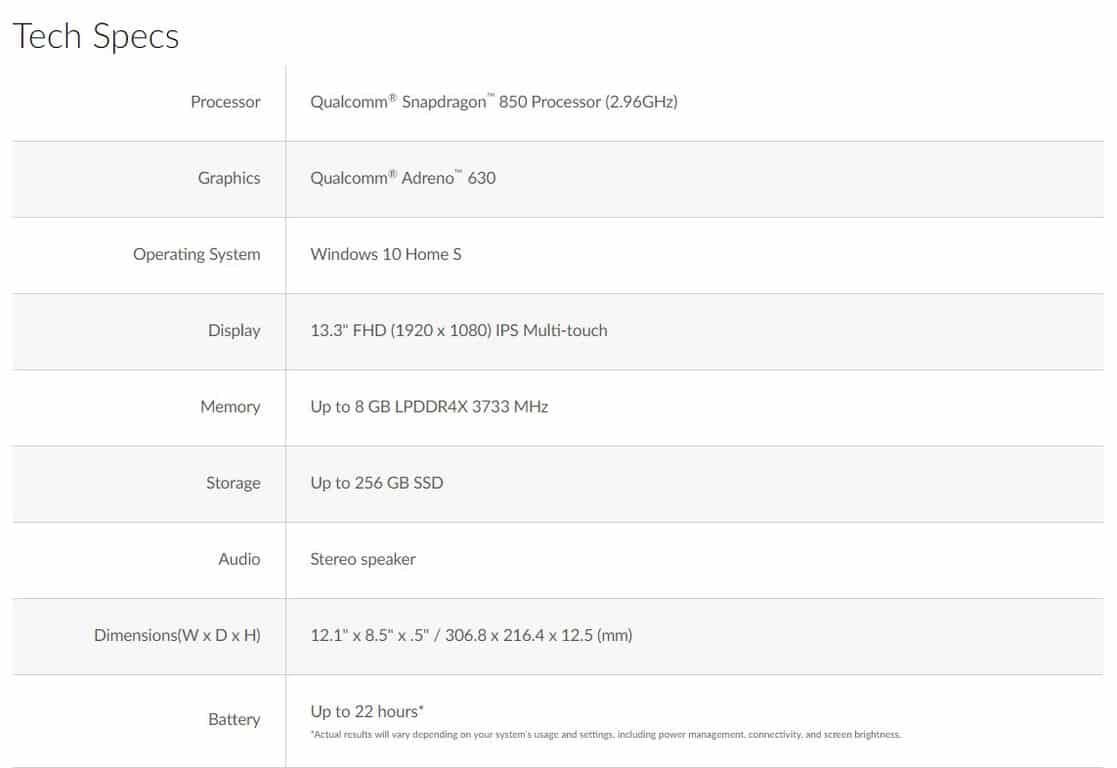Click the Tech Specs heading

tap(95, 36)
